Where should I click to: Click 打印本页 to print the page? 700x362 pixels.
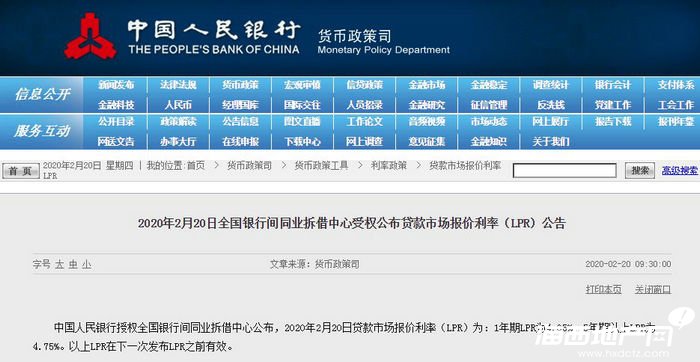point(604,289)
